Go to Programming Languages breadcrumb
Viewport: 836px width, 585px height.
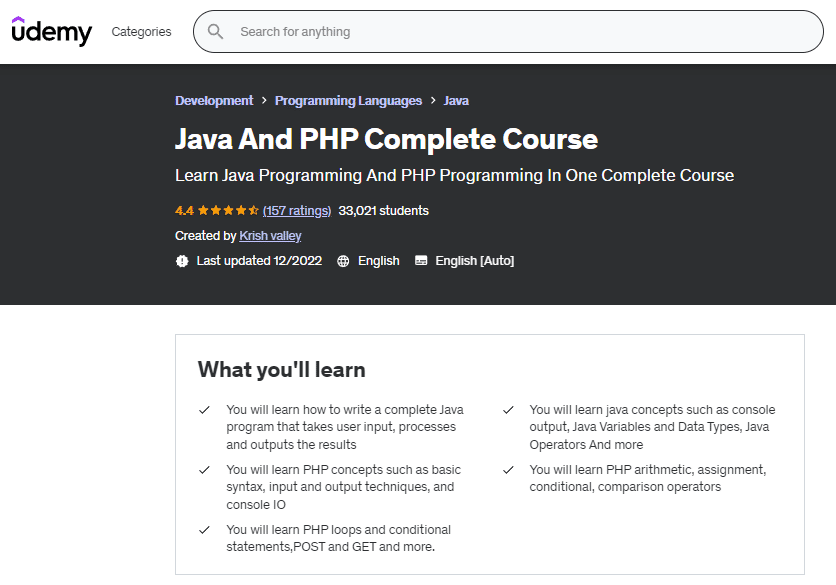click(x=348, y=101)
